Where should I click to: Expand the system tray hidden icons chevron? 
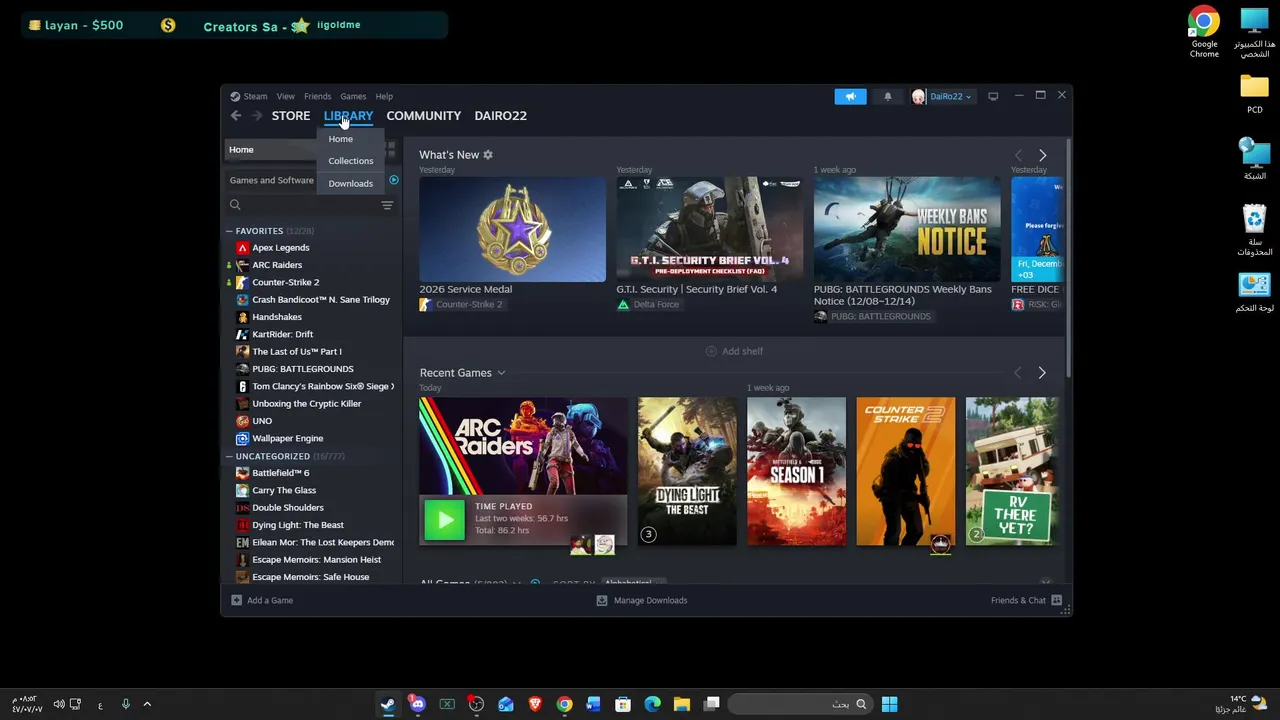pos(146,704)
